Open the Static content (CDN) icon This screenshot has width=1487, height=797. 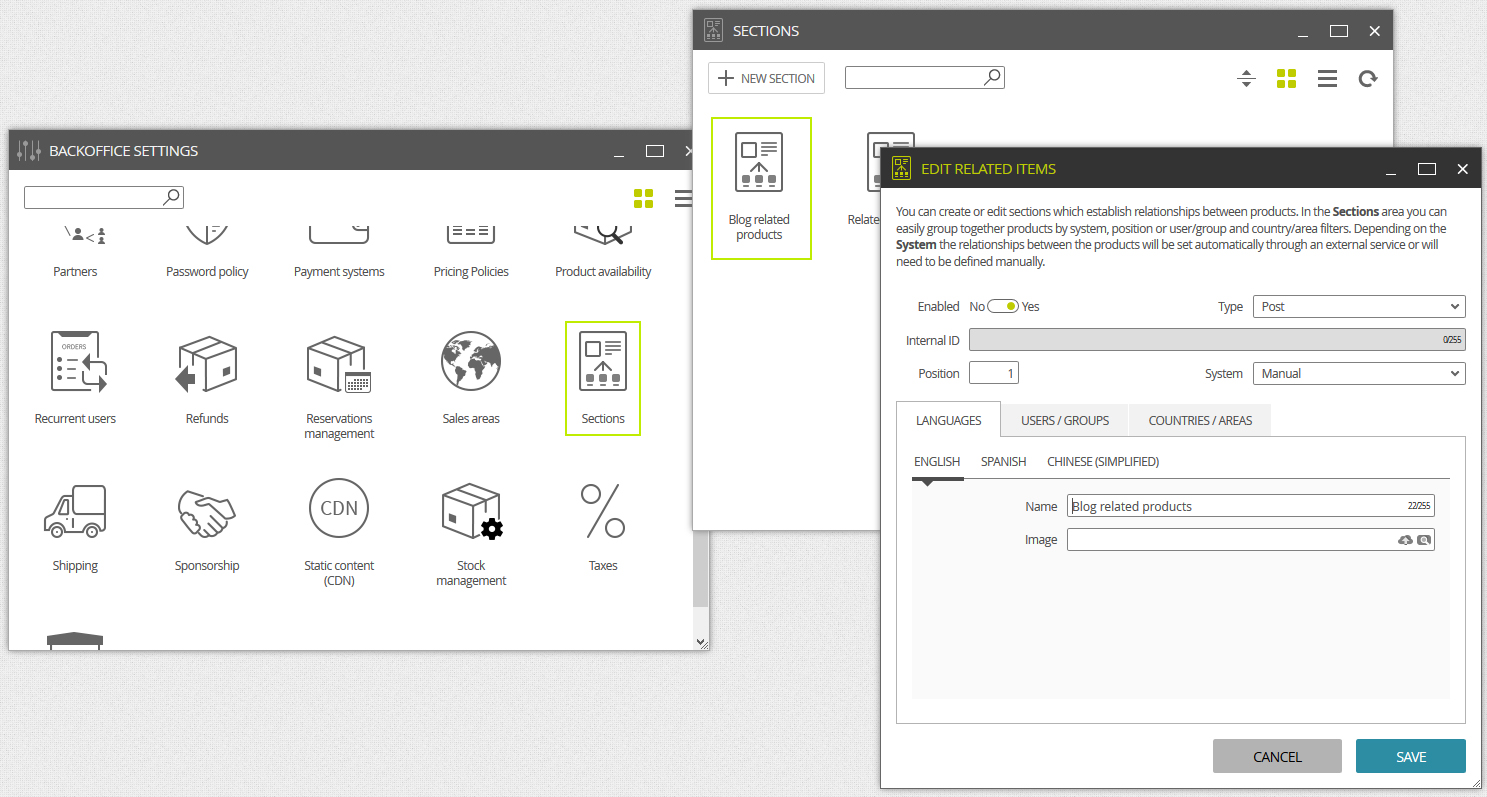(x=339, y=509)
